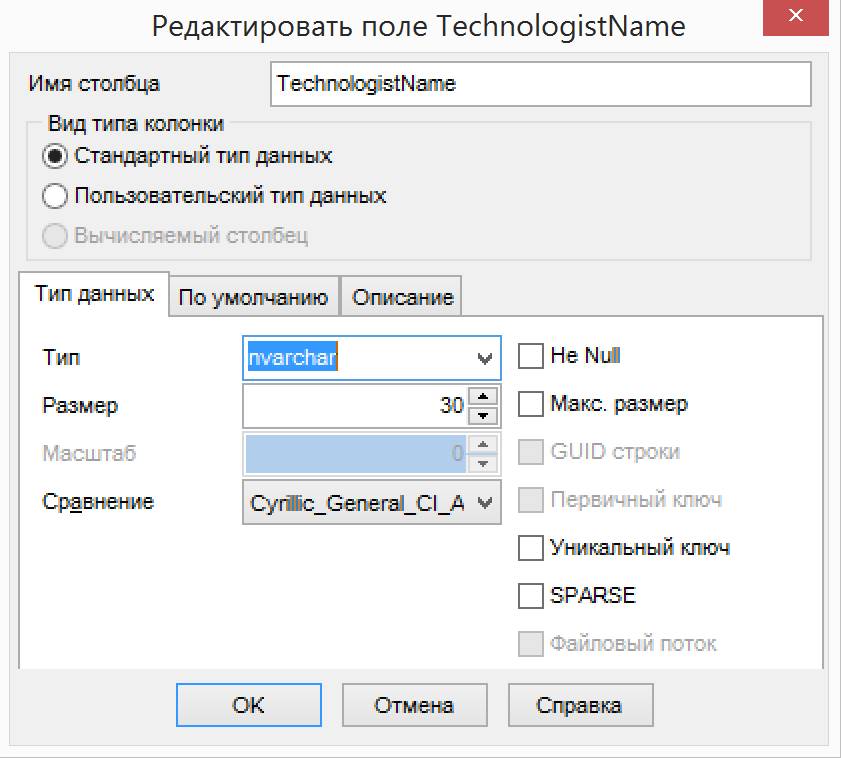Select the 'Тип данных' tab

click(94, 294)
